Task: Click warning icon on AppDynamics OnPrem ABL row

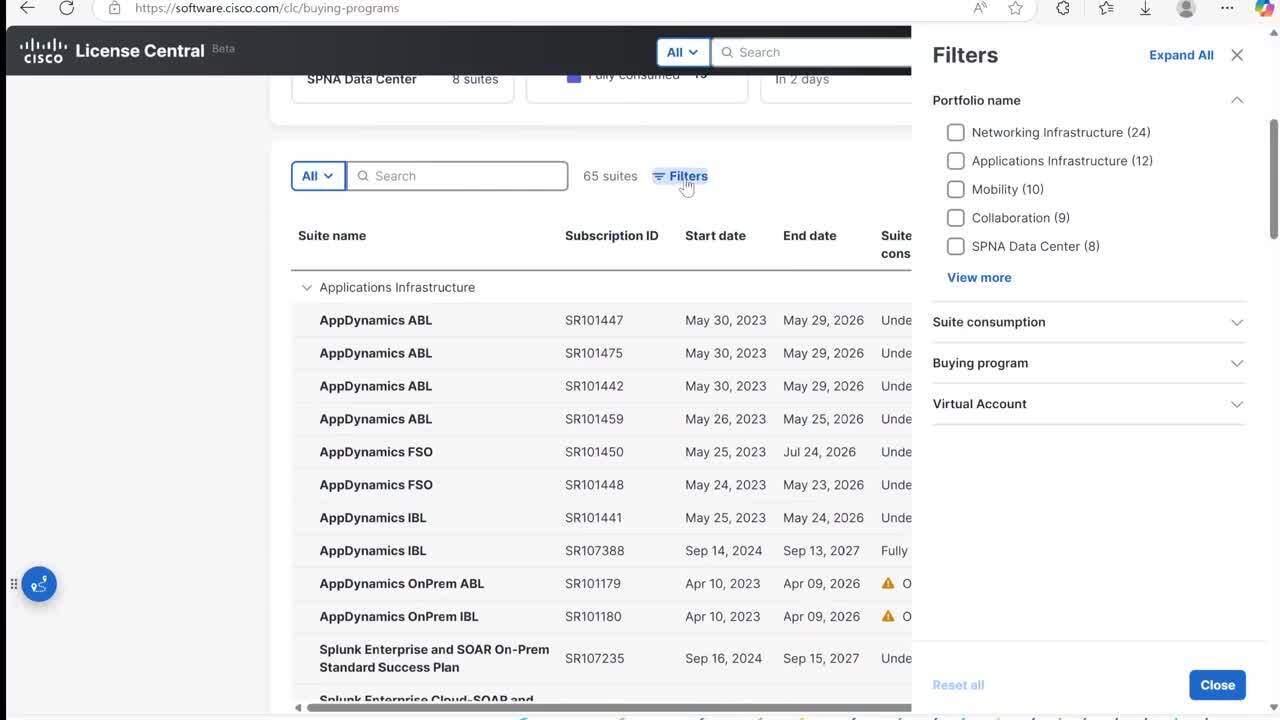Action: [888, 583]
